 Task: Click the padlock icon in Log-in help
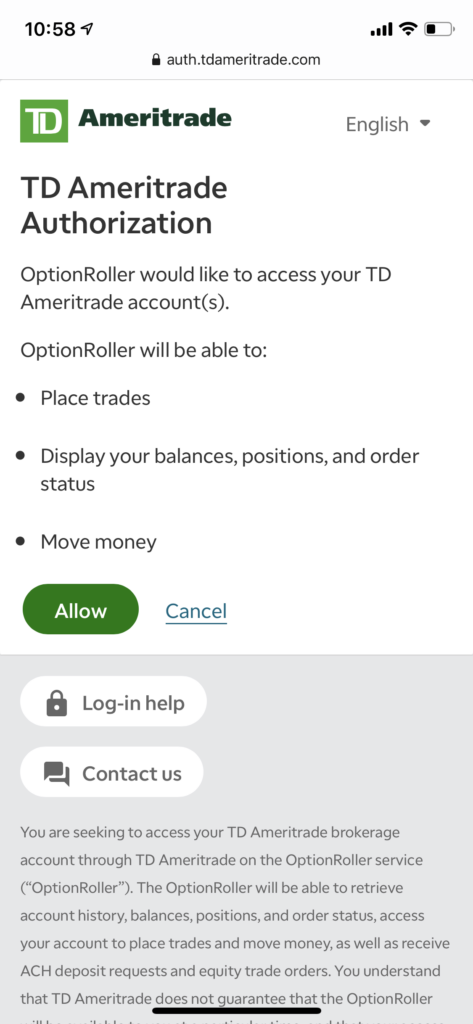tap(57, 704)
